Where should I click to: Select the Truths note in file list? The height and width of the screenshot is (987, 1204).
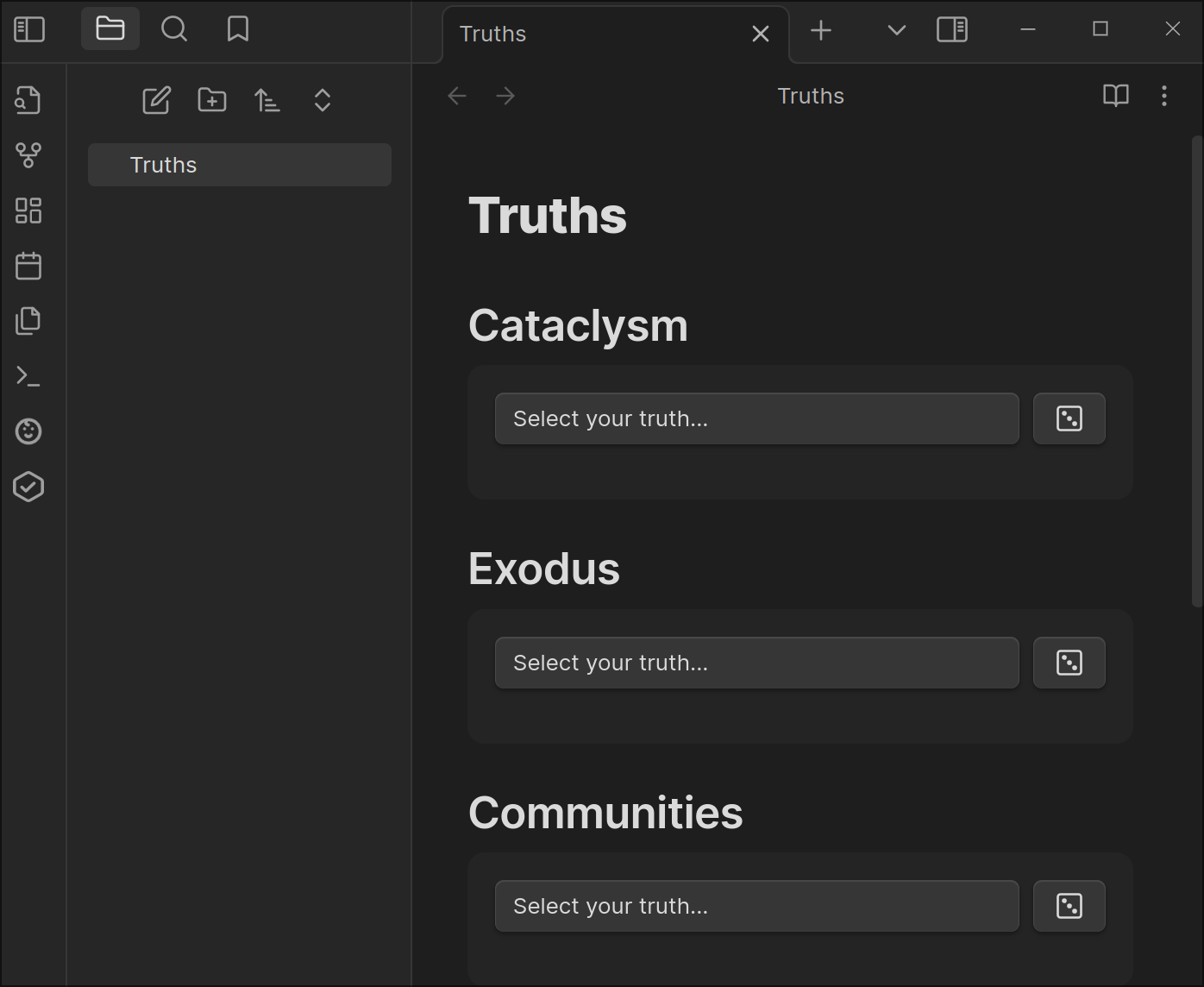click(x=240, y=165)
